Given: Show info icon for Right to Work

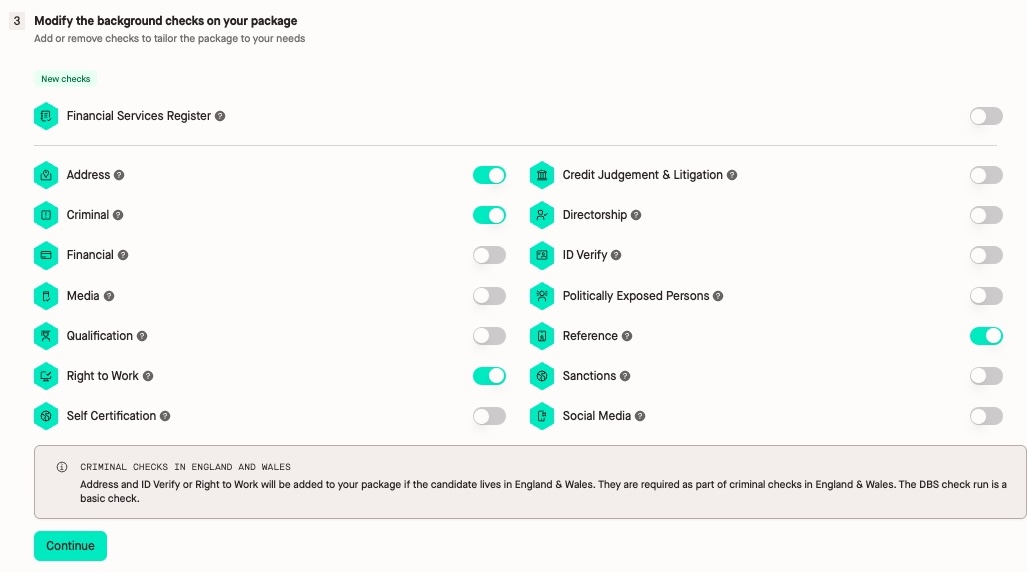Looking at the screenshot, I should click(148, 376).
